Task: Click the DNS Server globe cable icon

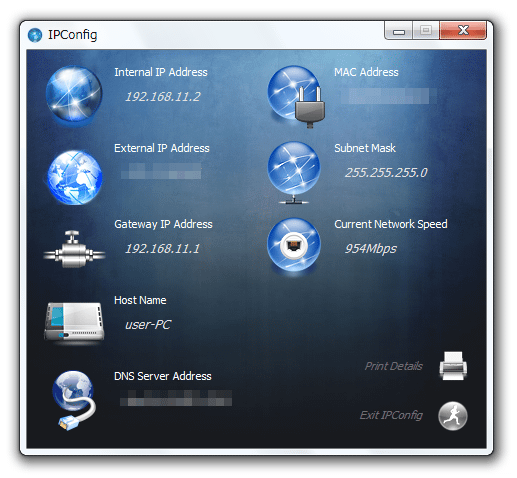Action: [x=74, y=400]
